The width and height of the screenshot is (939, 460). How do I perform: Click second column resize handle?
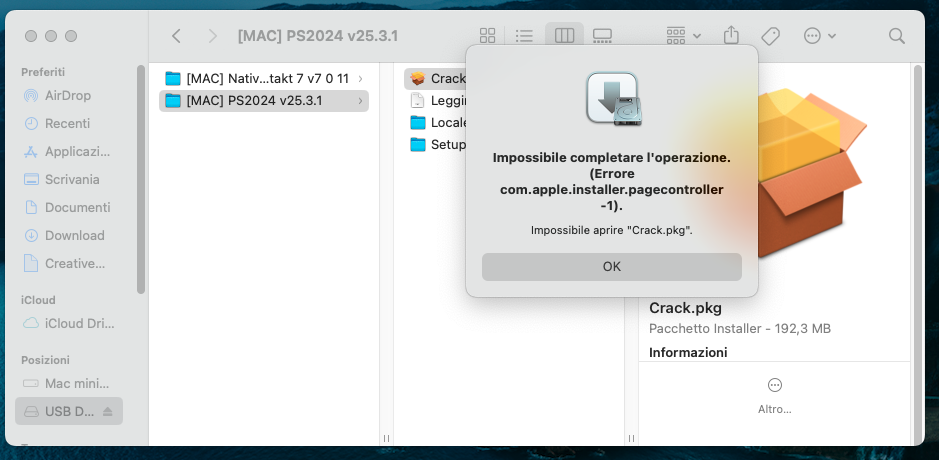(x=631, y=438)
